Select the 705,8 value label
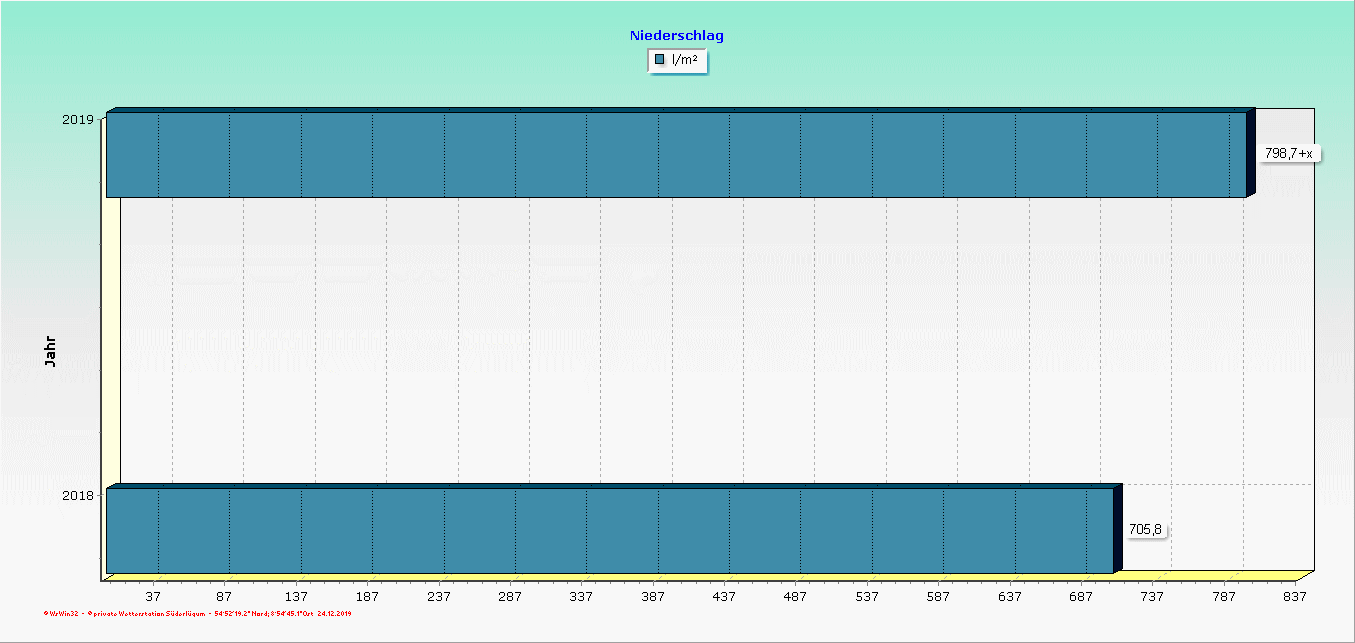This screenshot has width=1355, height=643. click(x=1146, y=530)
